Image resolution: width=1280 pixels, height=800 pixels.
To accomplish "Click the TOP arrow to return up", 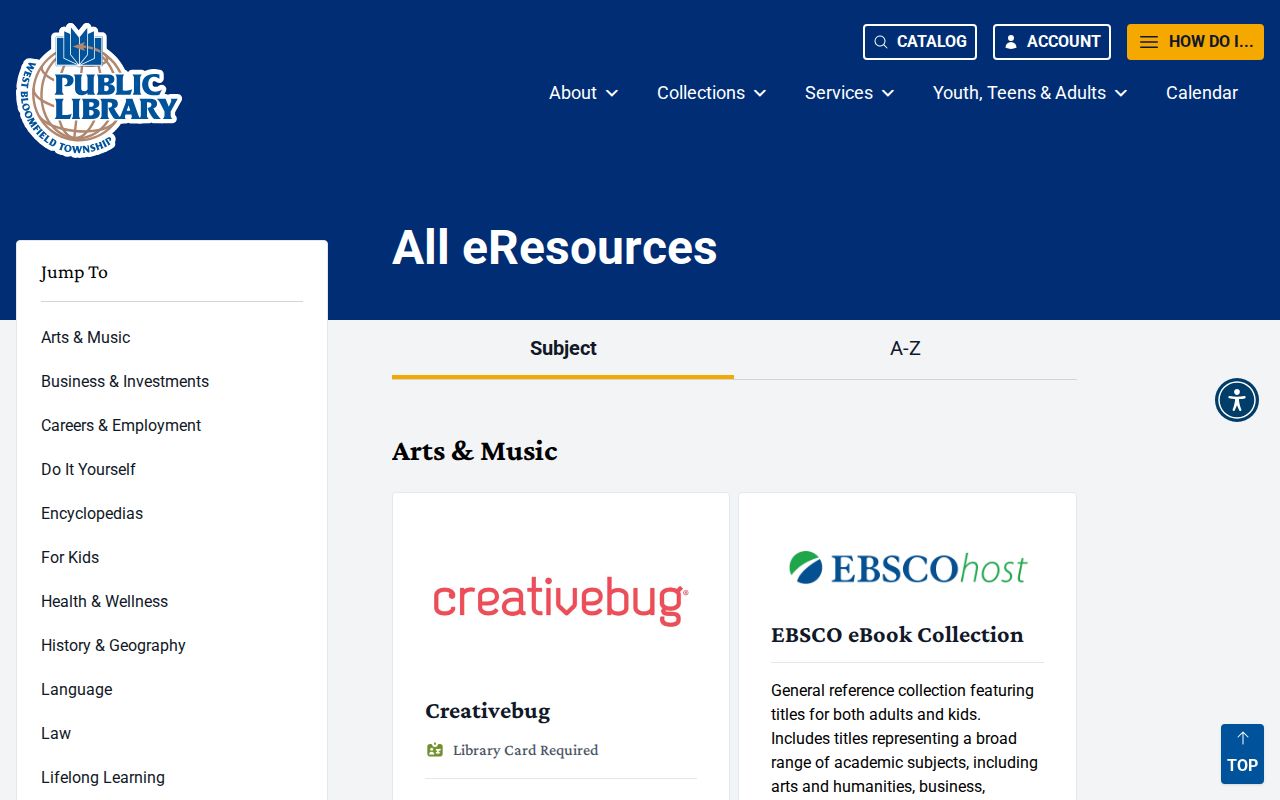I will [1242, 754].
